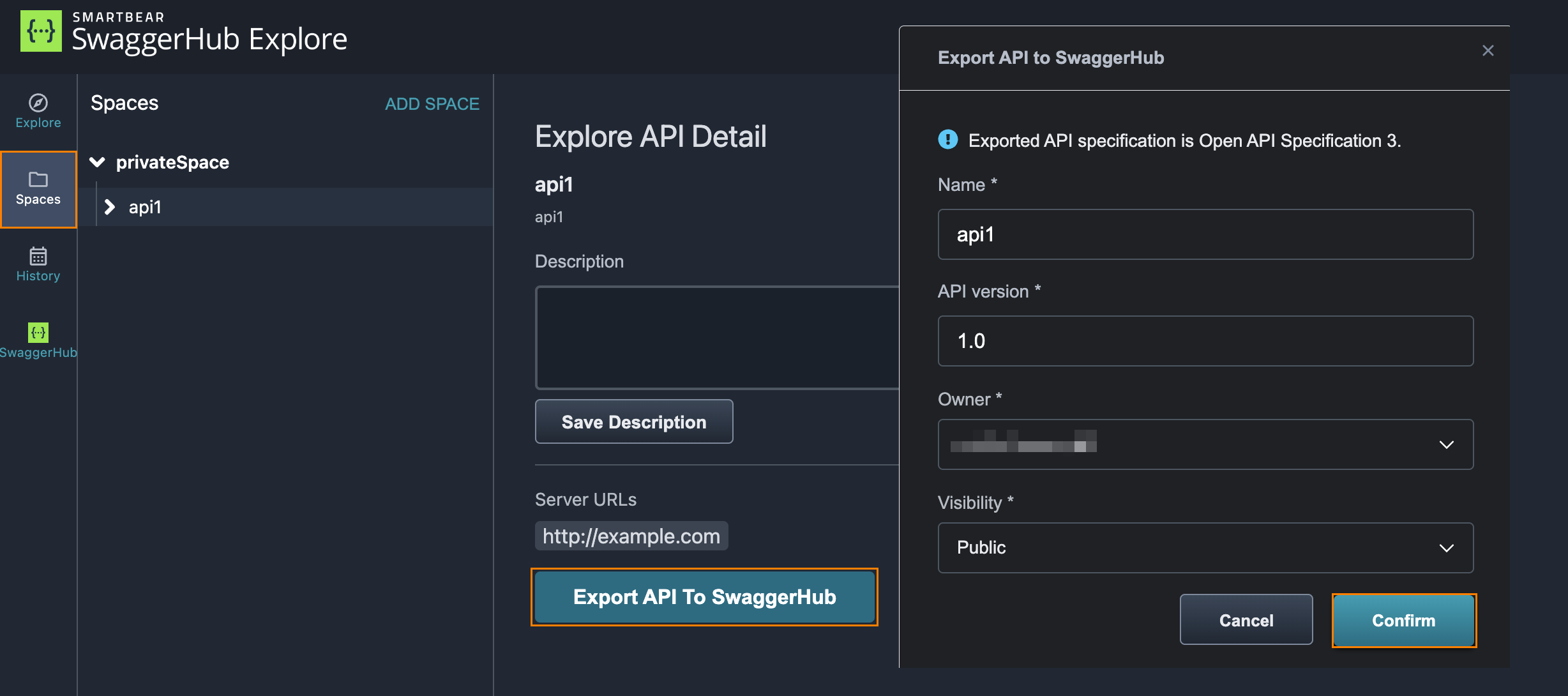Collapse the privateSpace tree node
This screenshot has height=696, width=1568.
pyautogui.click(x=97, y=162)
